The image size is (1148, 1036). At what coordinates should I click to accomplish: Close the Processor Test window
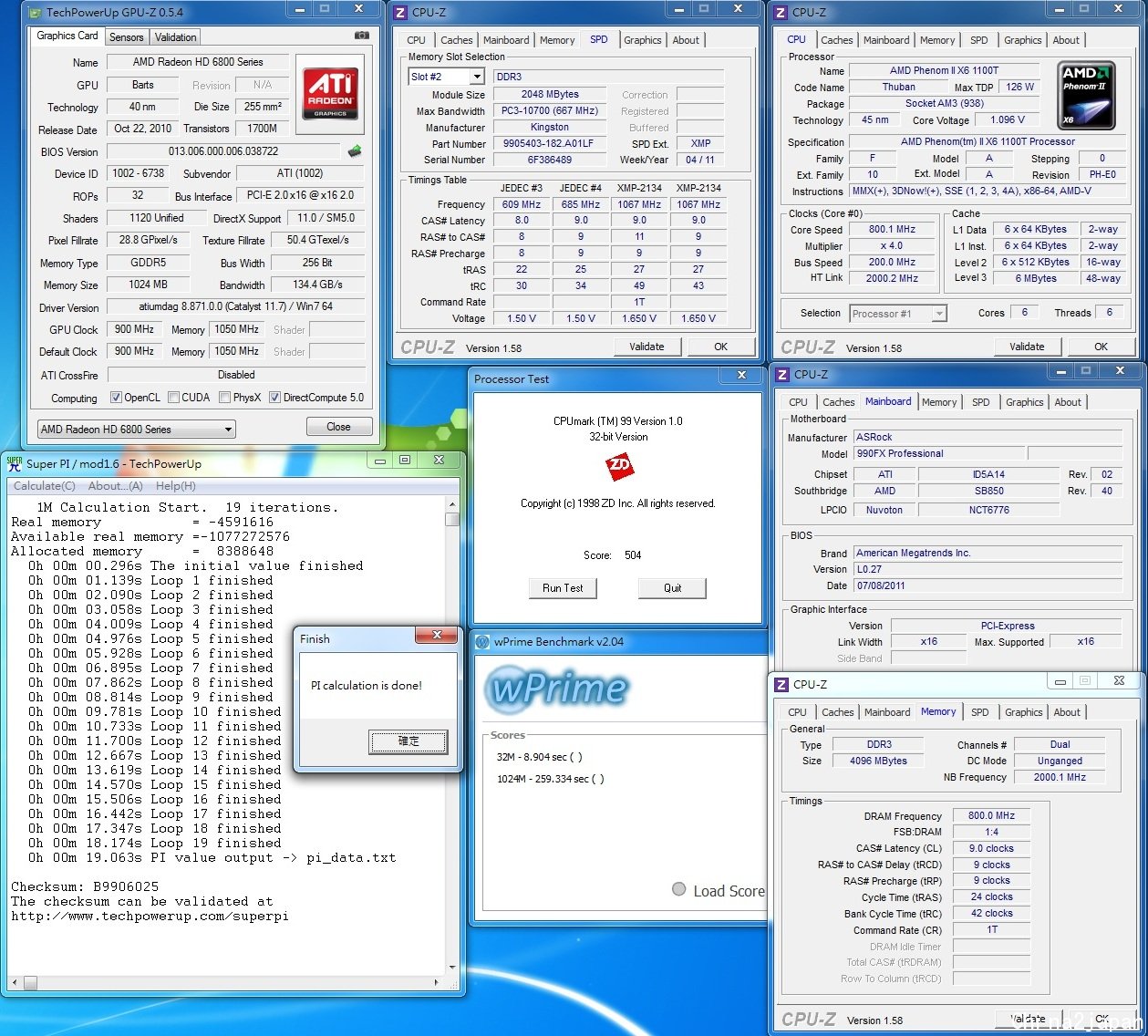click(x=742, y=375)
